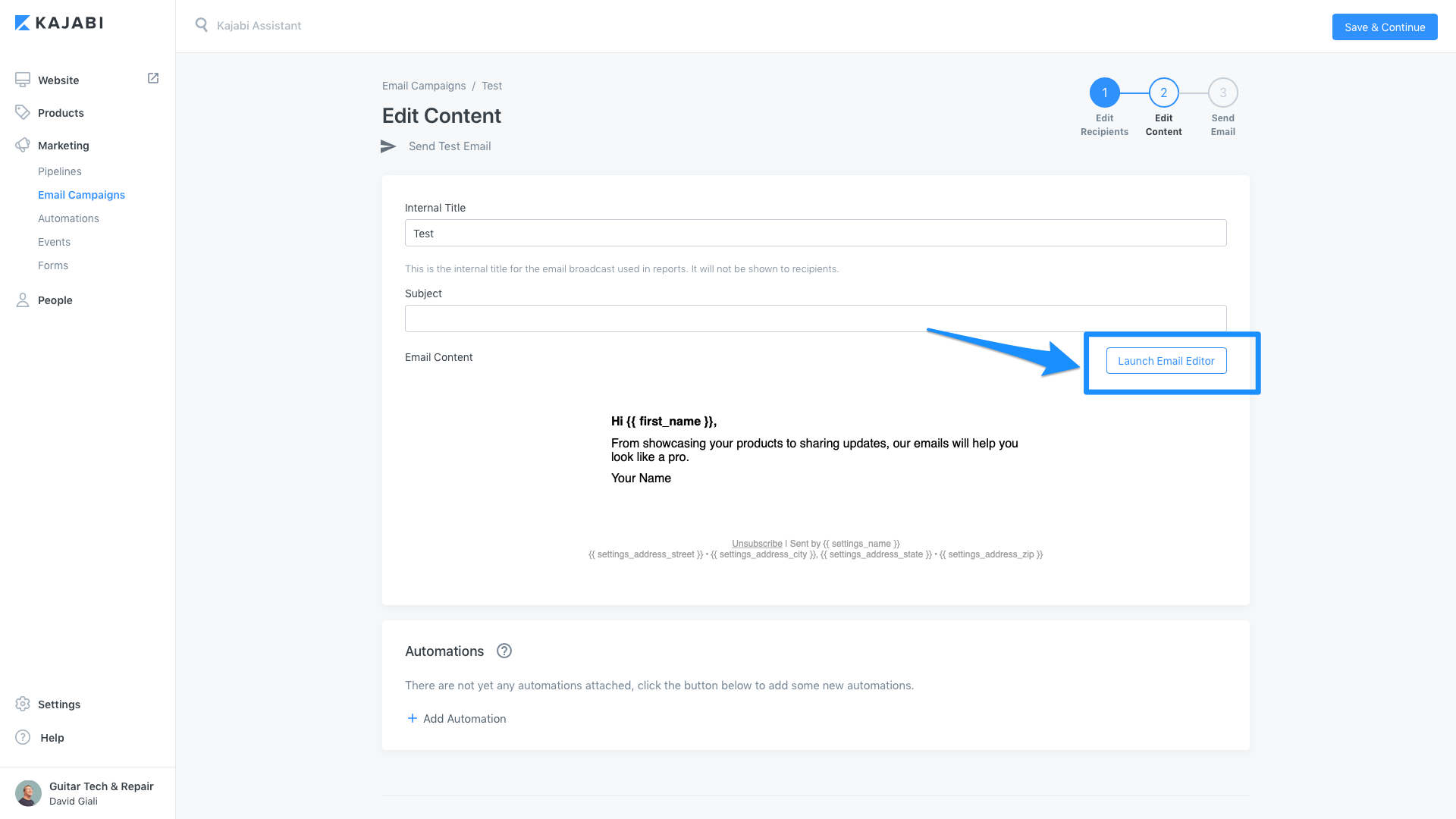The width and height of the screenshot is (1456, 819).
Task: Click Email Campaigns breadcrumb link
Action: coord(424,86)
